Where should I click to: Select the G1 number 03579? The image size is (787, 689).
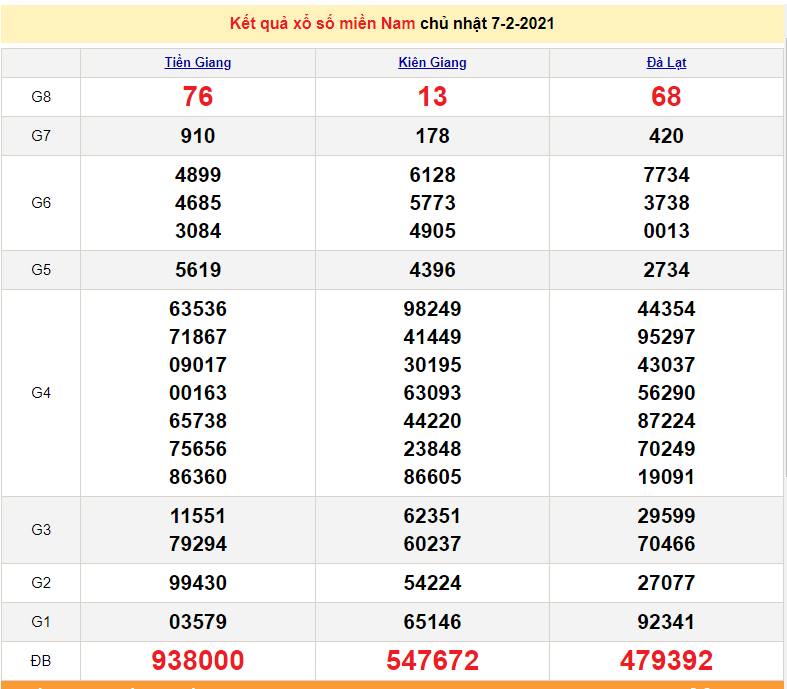click(x=198, y=622)
